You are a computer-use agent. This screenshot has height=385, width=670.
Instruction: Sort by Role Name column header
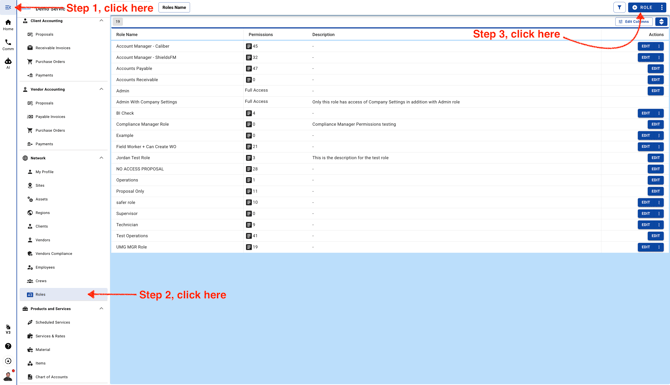[127, 35]
